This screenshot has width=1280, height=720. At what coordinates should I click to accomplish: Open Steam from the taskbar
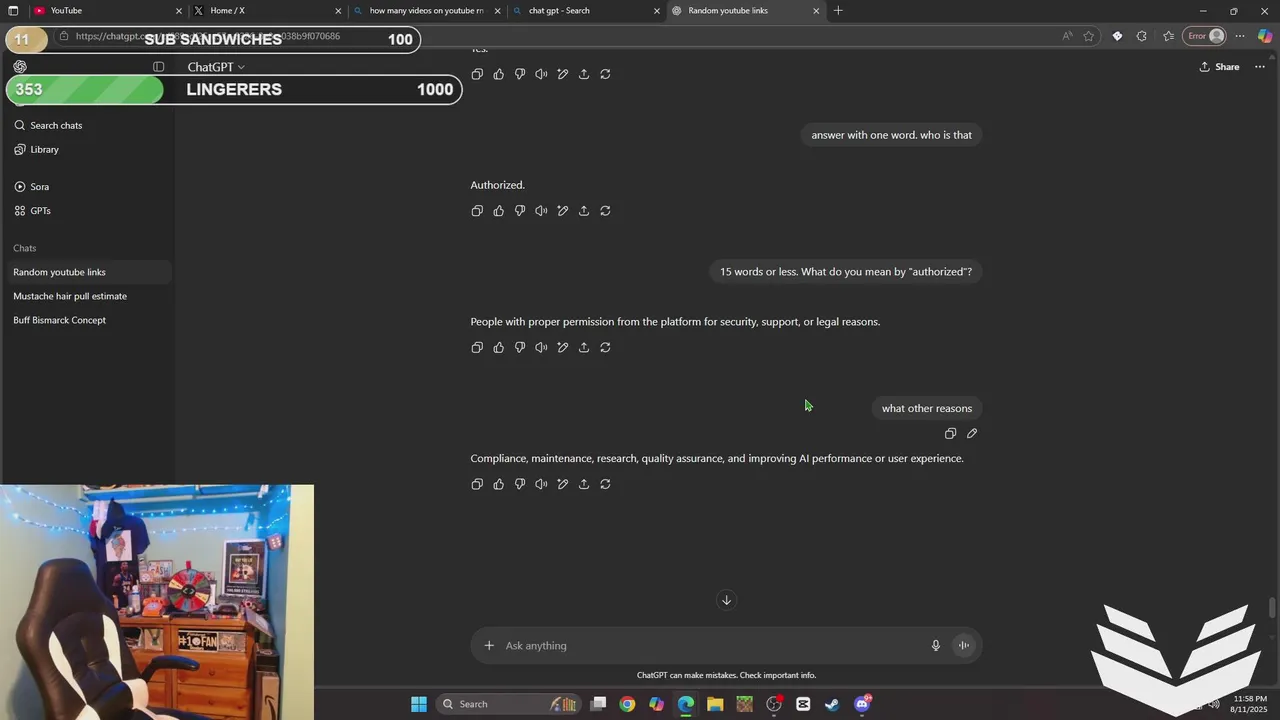coord(832,704)
